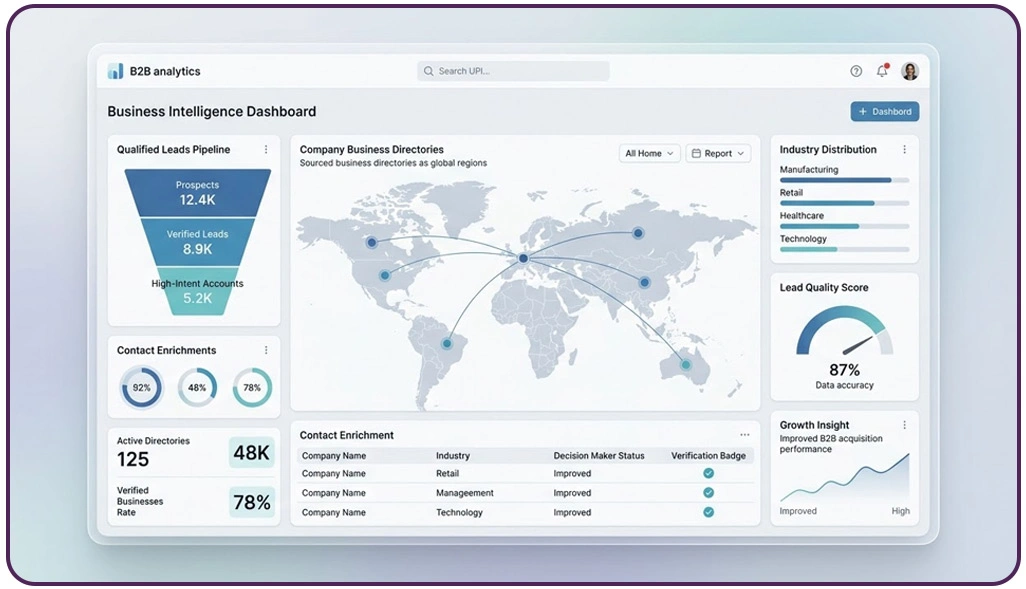Open the user profile avatar
The height and width of the screenshot is (589, 1026).
(x=910, y=71)
